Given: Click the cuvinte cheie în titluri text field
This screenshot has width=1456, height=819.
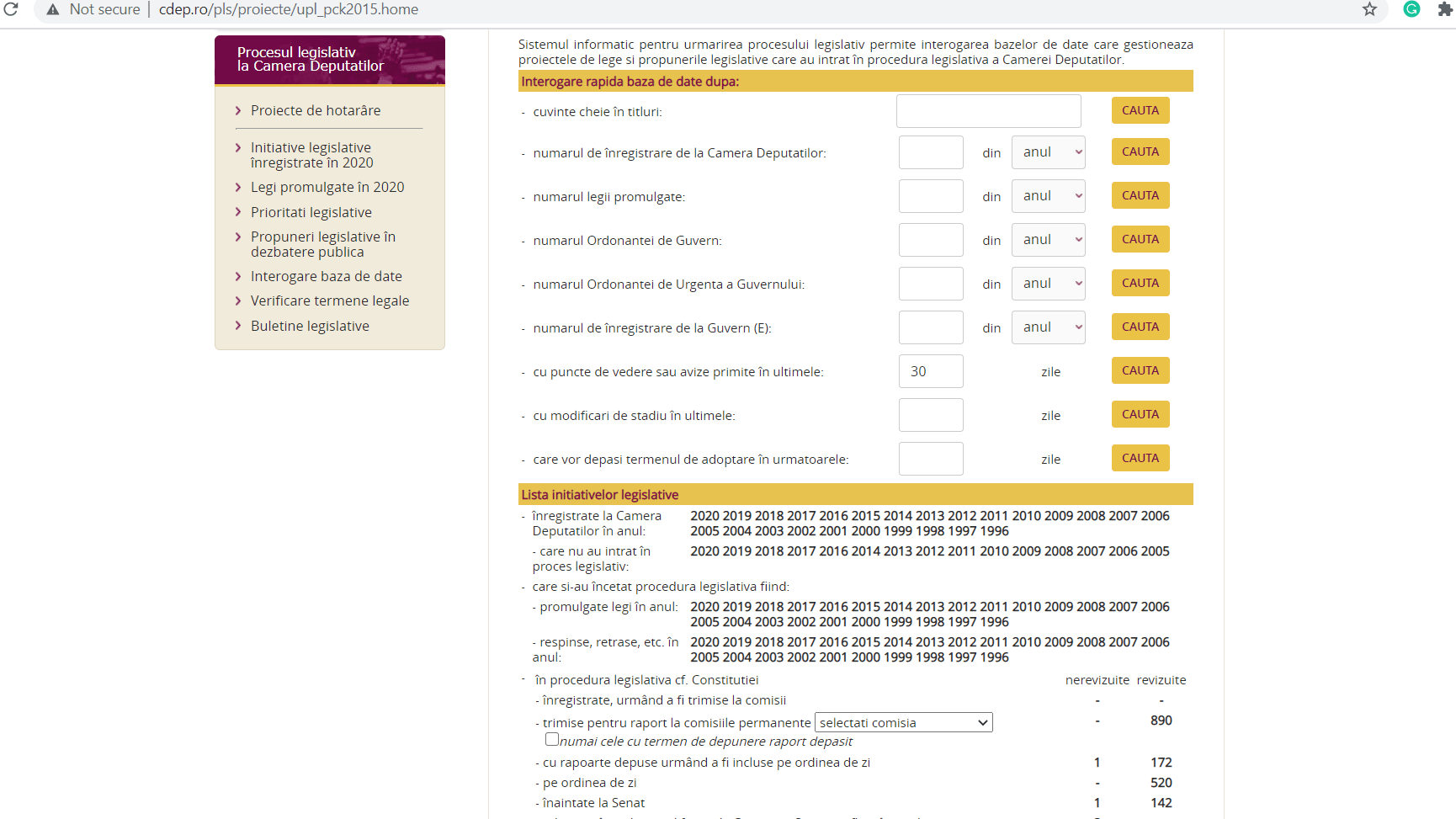Looking at the screenshot, I should pos(989,111).
